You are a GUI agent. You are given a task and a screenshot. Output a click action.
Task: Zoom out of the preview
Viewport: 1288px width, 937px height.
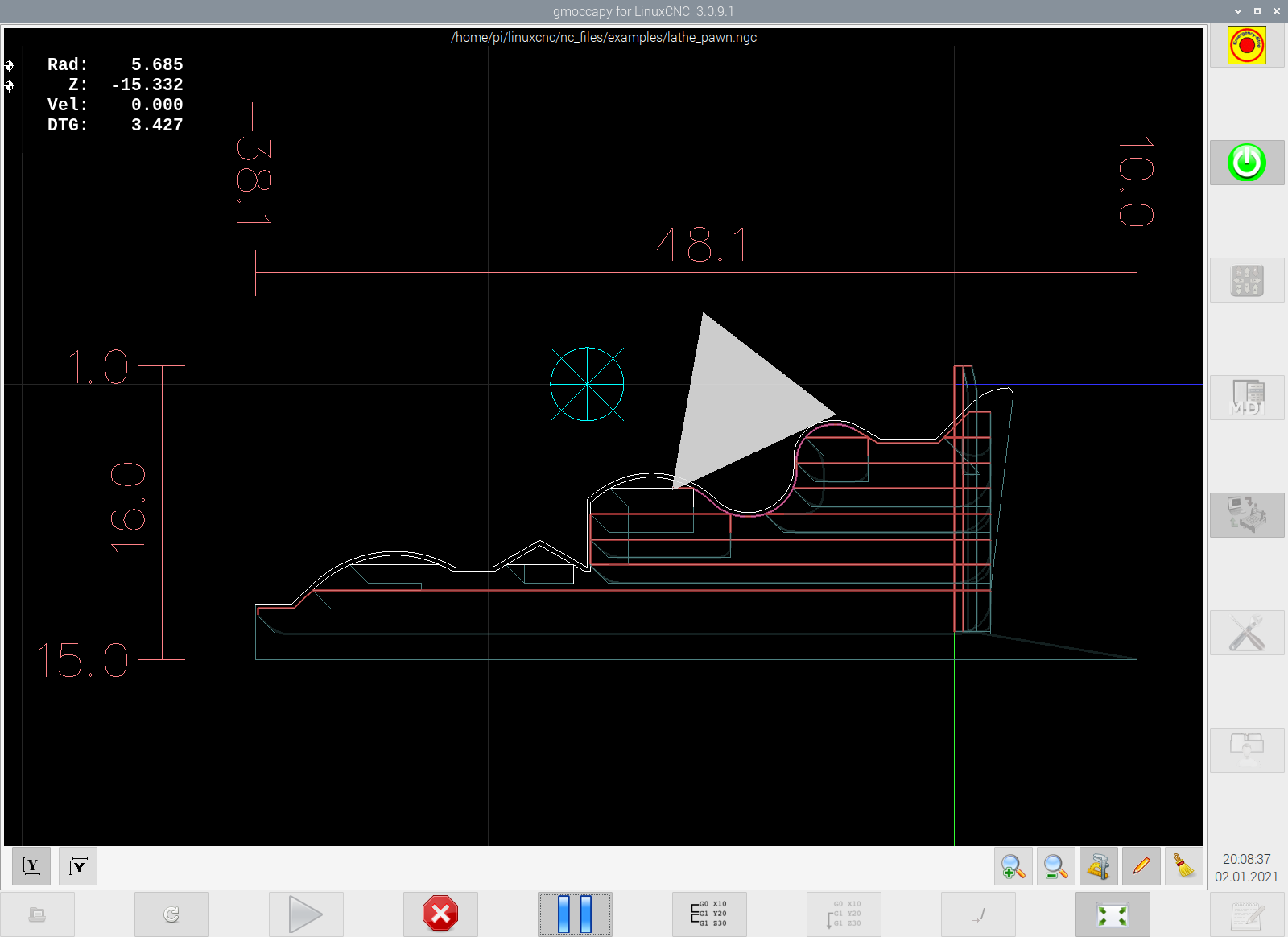pos(1055,867)
